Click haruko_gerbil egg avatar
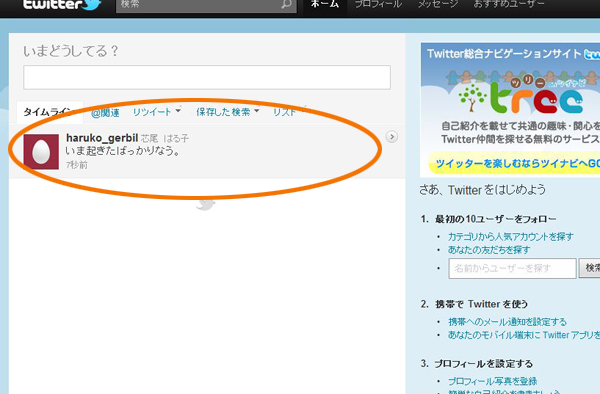The width and height of the screenshot is (600, 394). pos(41,151)
